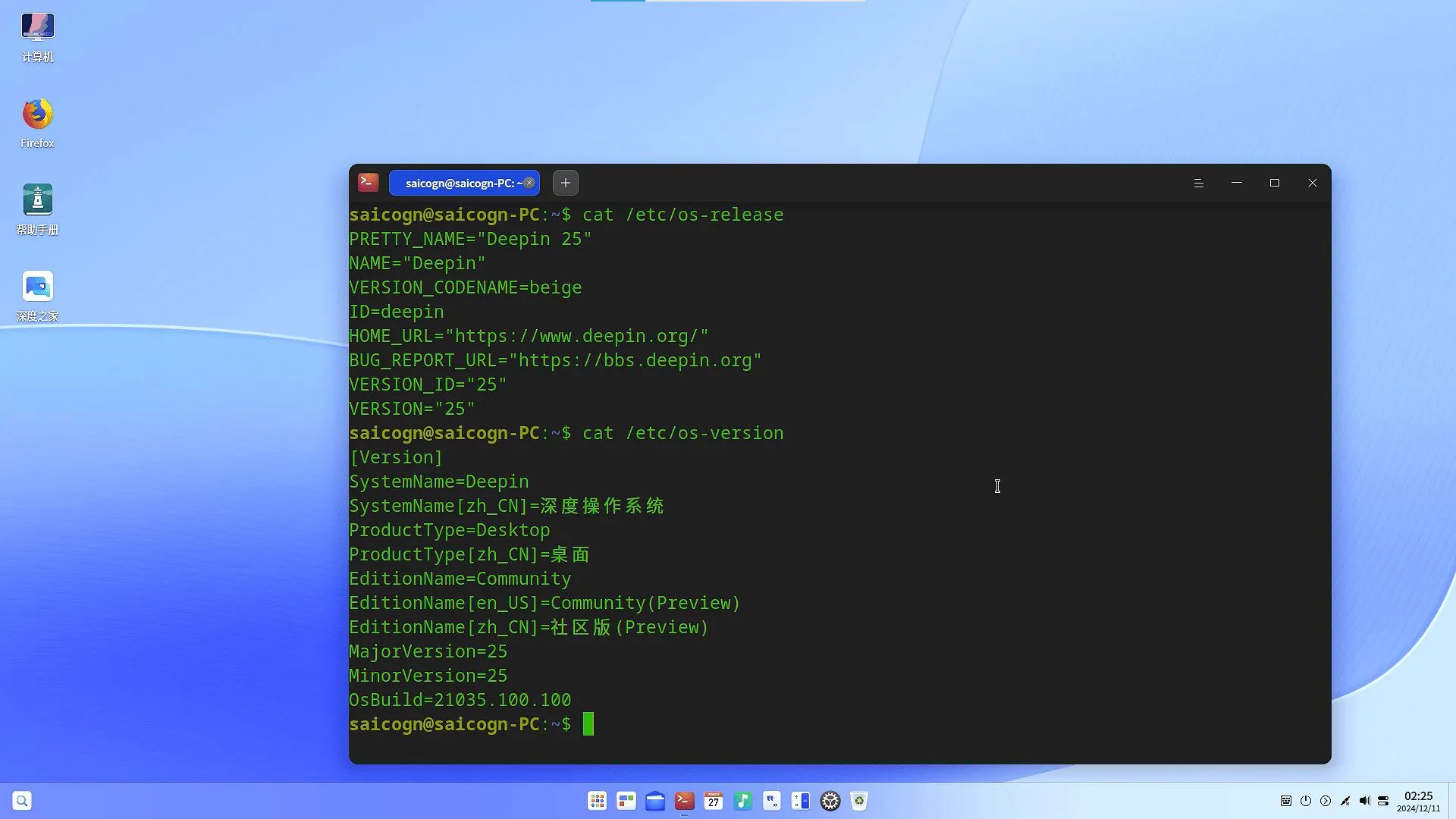Open File Manager from the dock
1456x819 pixels.
[655, 800]
